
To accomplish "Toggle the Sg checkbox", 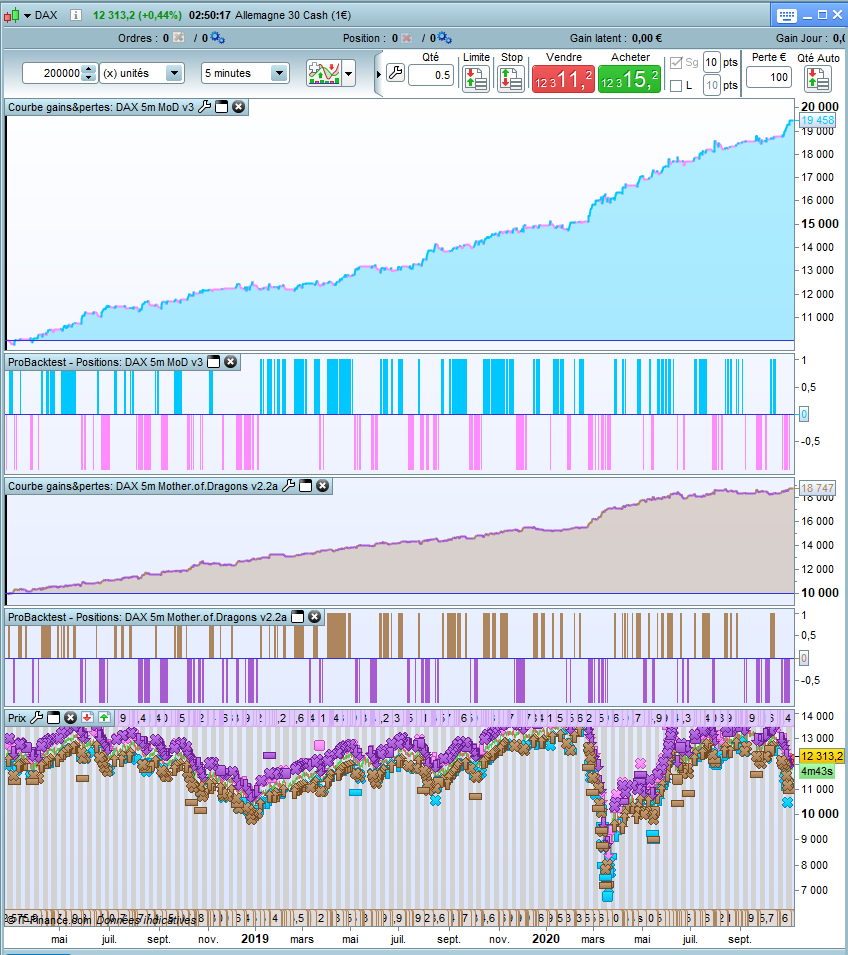I will (676, 63).
